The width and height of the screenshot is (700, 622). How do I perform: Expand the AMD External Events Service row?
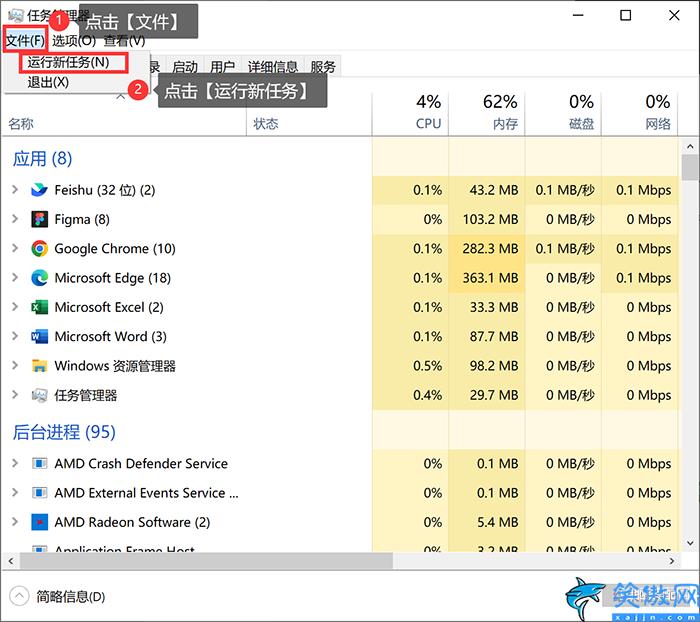15,493
